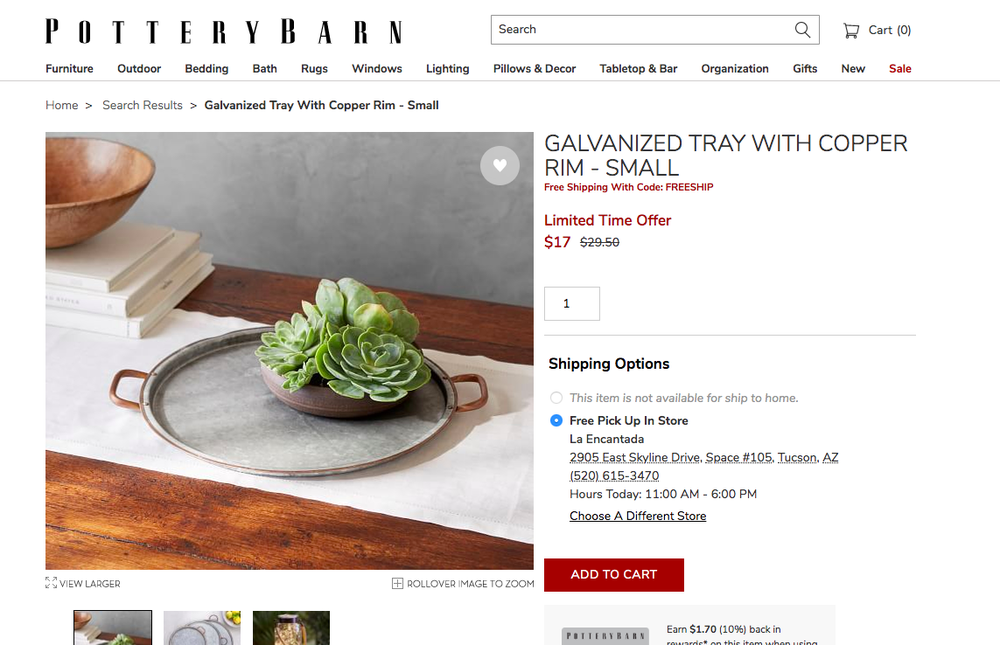Click the quantity input field
Image resolution: width=1000 pixels, height=645 pixels.
571,304
